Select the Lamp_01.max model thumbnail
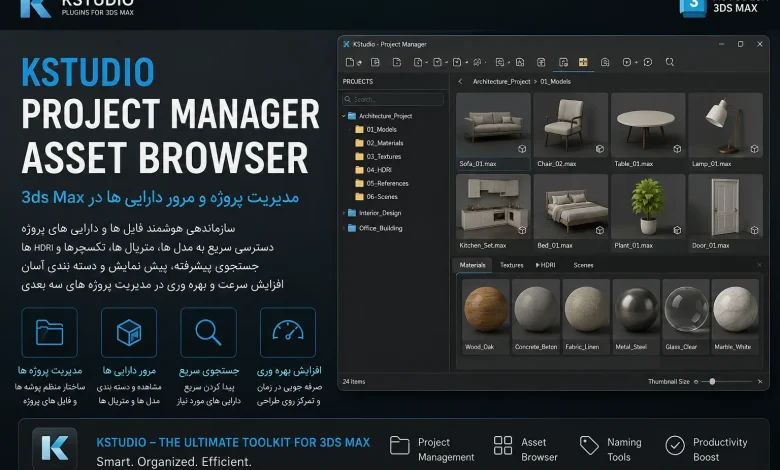 click(726, 131)
